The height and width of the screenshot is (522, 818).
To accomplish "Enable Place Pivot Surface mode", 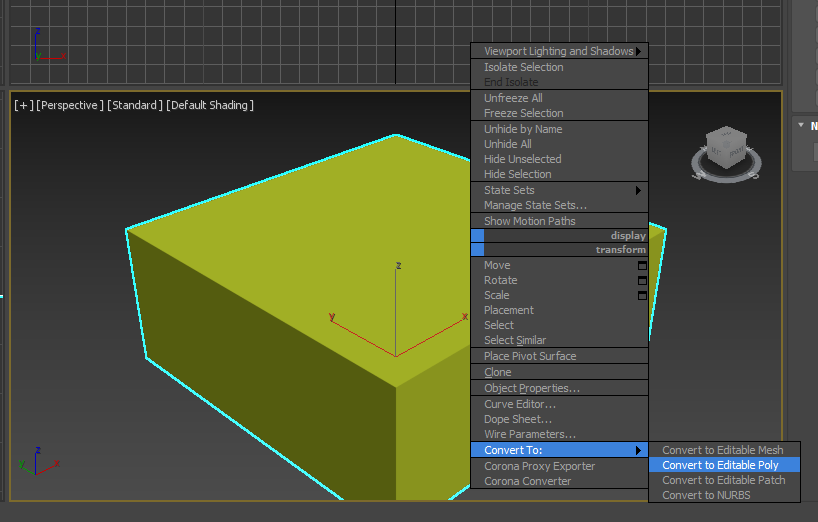I will (530, 356).
